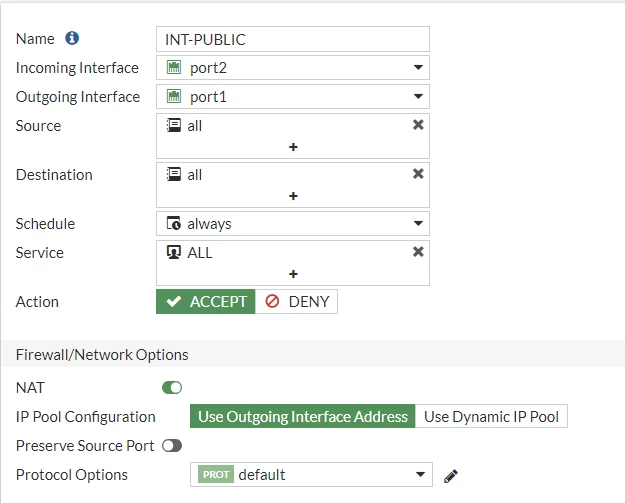
Task: Click the Destination 'all' entry text
Action: click(195, 175)
